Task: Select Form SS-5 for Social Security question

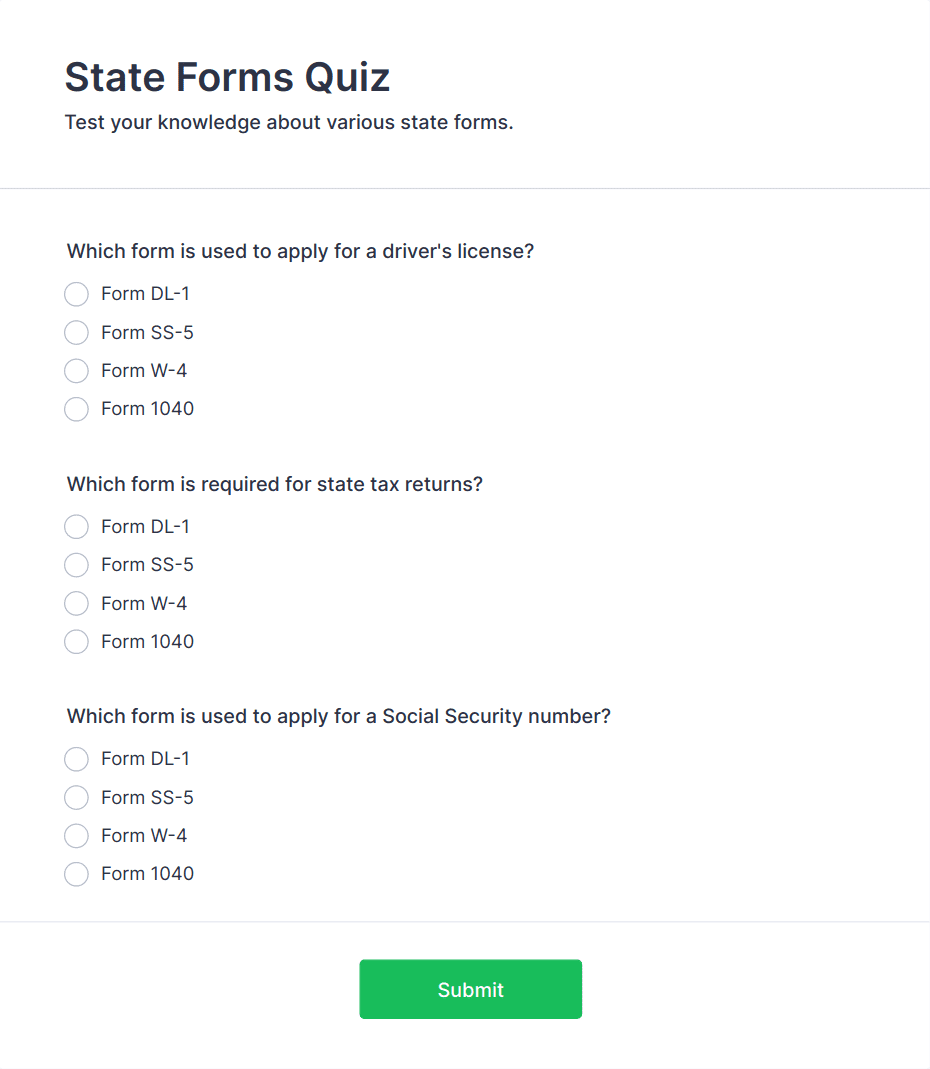Action: coord(76,798)
